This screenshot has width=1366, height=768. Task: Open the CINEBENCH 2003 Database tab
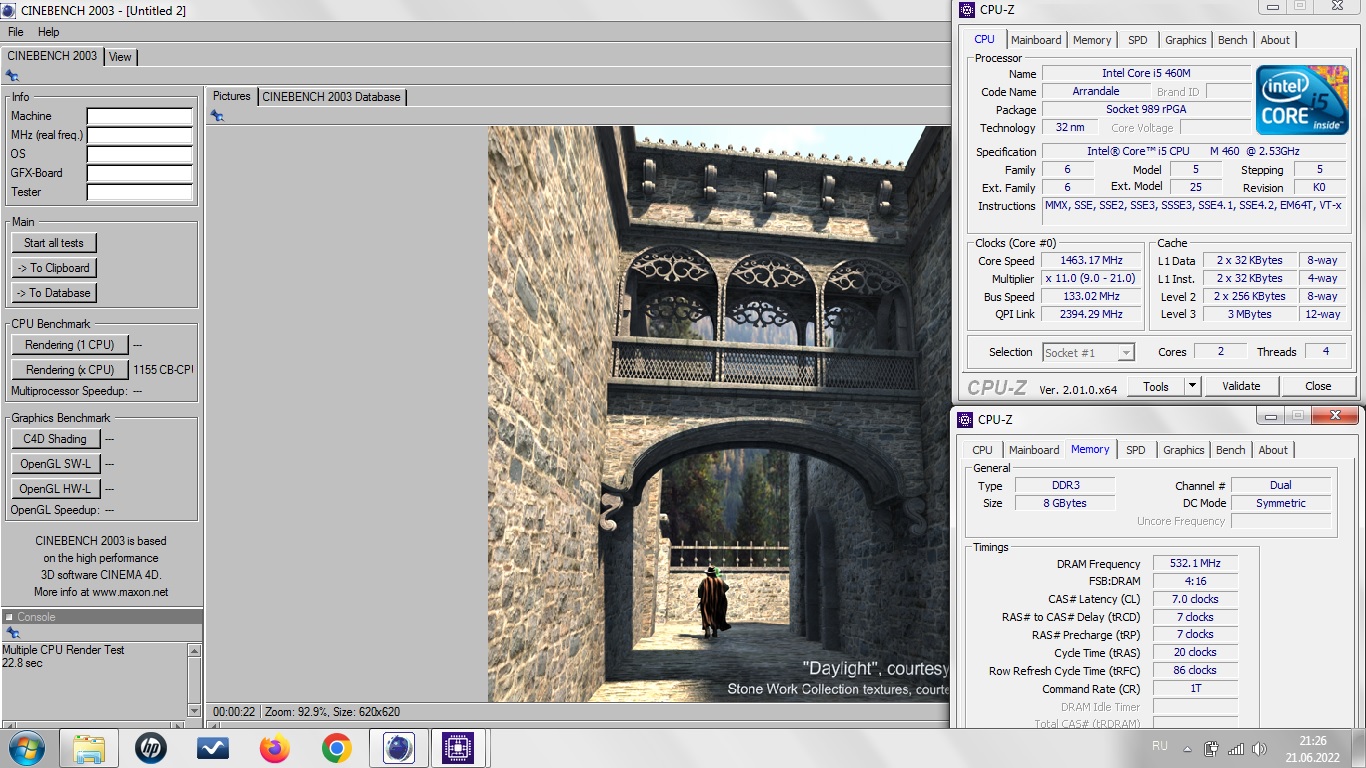[331, 97]
